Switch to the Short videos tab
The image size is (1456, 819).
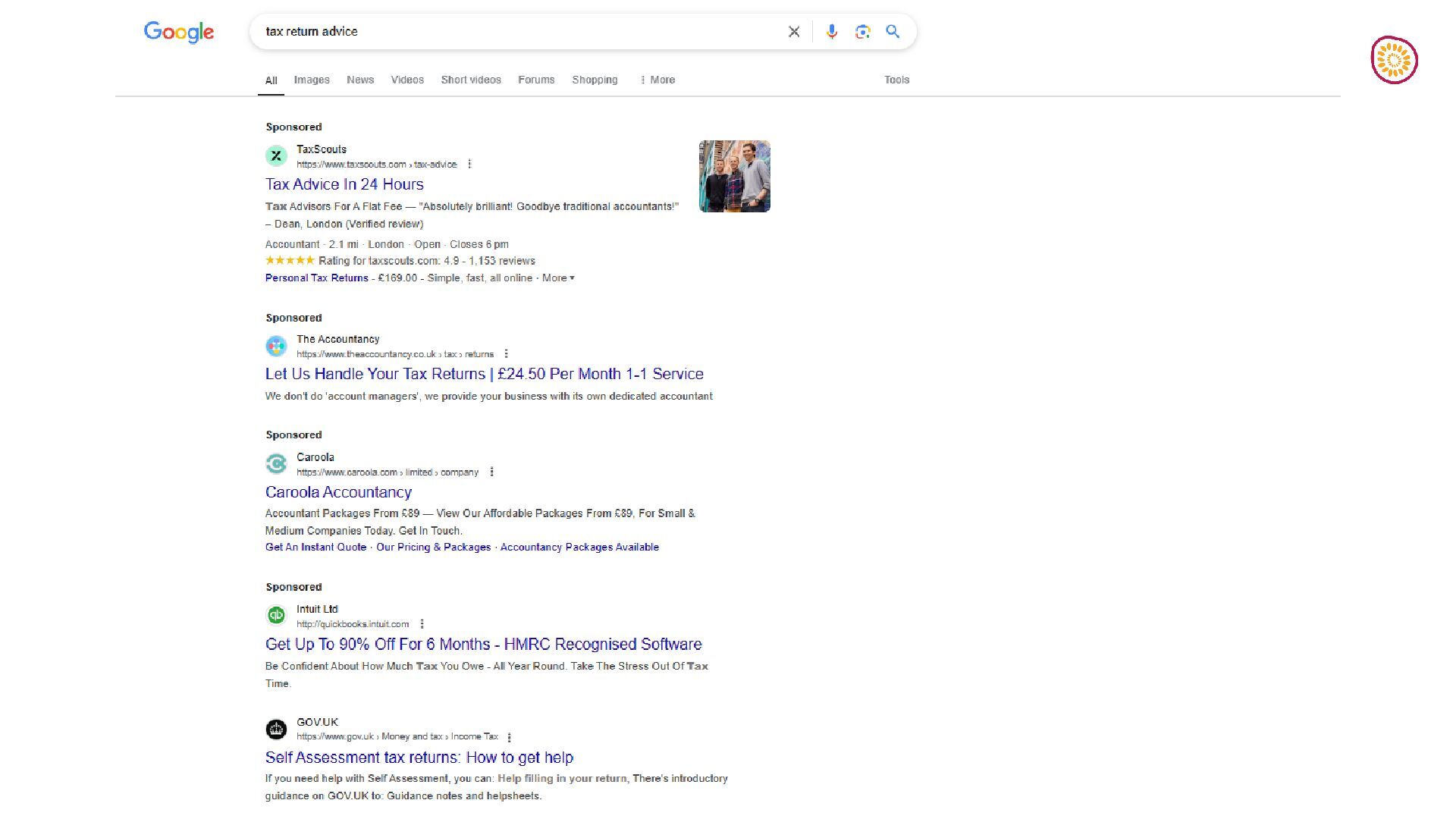point(471,80)
